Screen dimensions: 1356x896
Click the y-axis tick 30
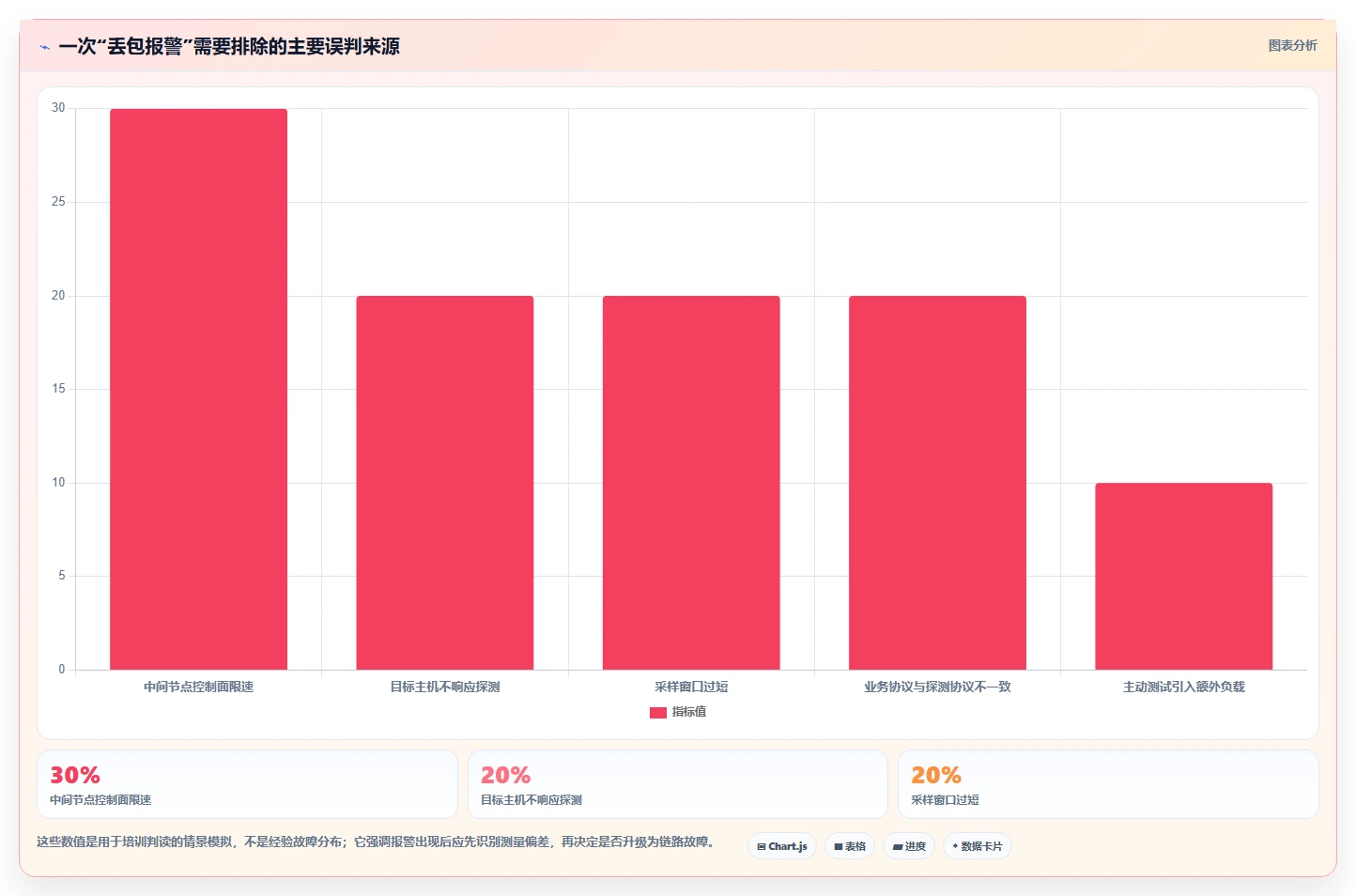click(58, 108)
